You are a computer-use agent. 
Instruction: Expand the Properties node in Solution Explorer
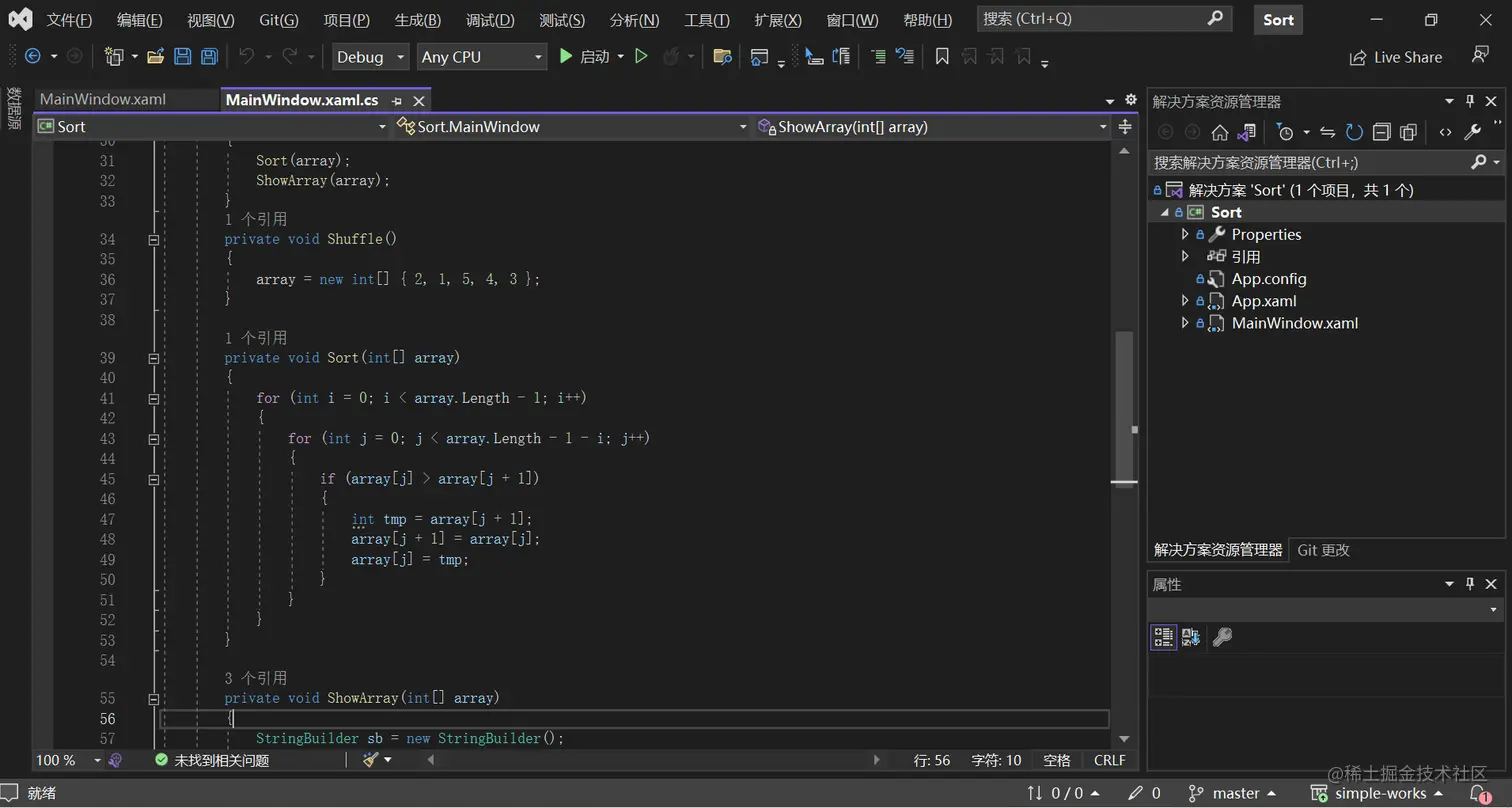pyautogui.click(x=1185, y=234)
